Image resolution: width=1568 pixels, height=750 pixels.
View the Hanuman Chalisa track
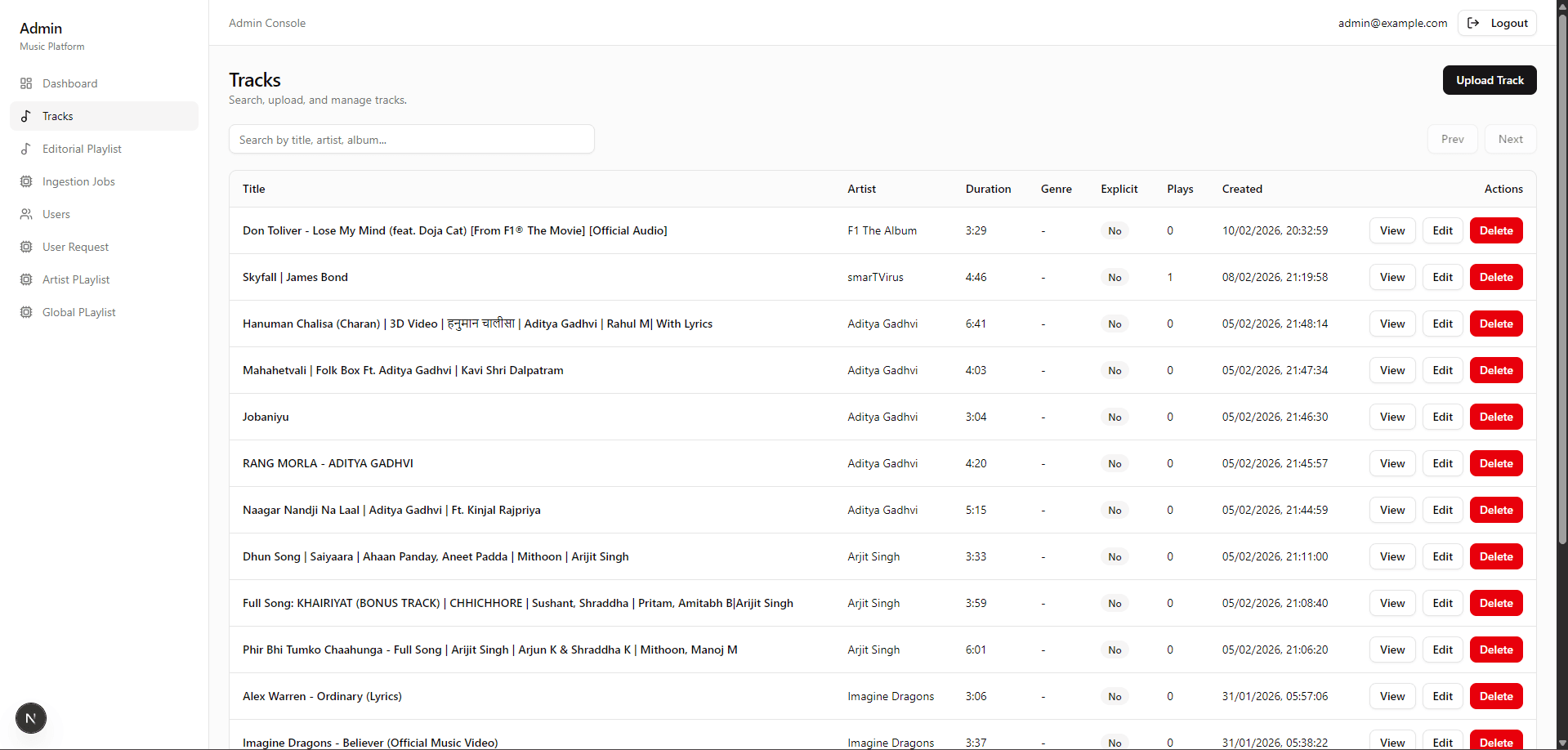click(x=1392, y=324)
